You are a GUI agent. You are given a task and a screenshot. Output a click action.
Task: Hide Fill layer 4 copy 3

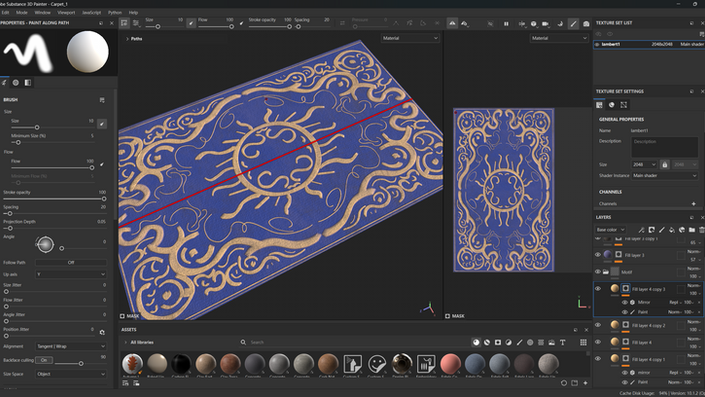pyautogui.click(x=598, y=289)
